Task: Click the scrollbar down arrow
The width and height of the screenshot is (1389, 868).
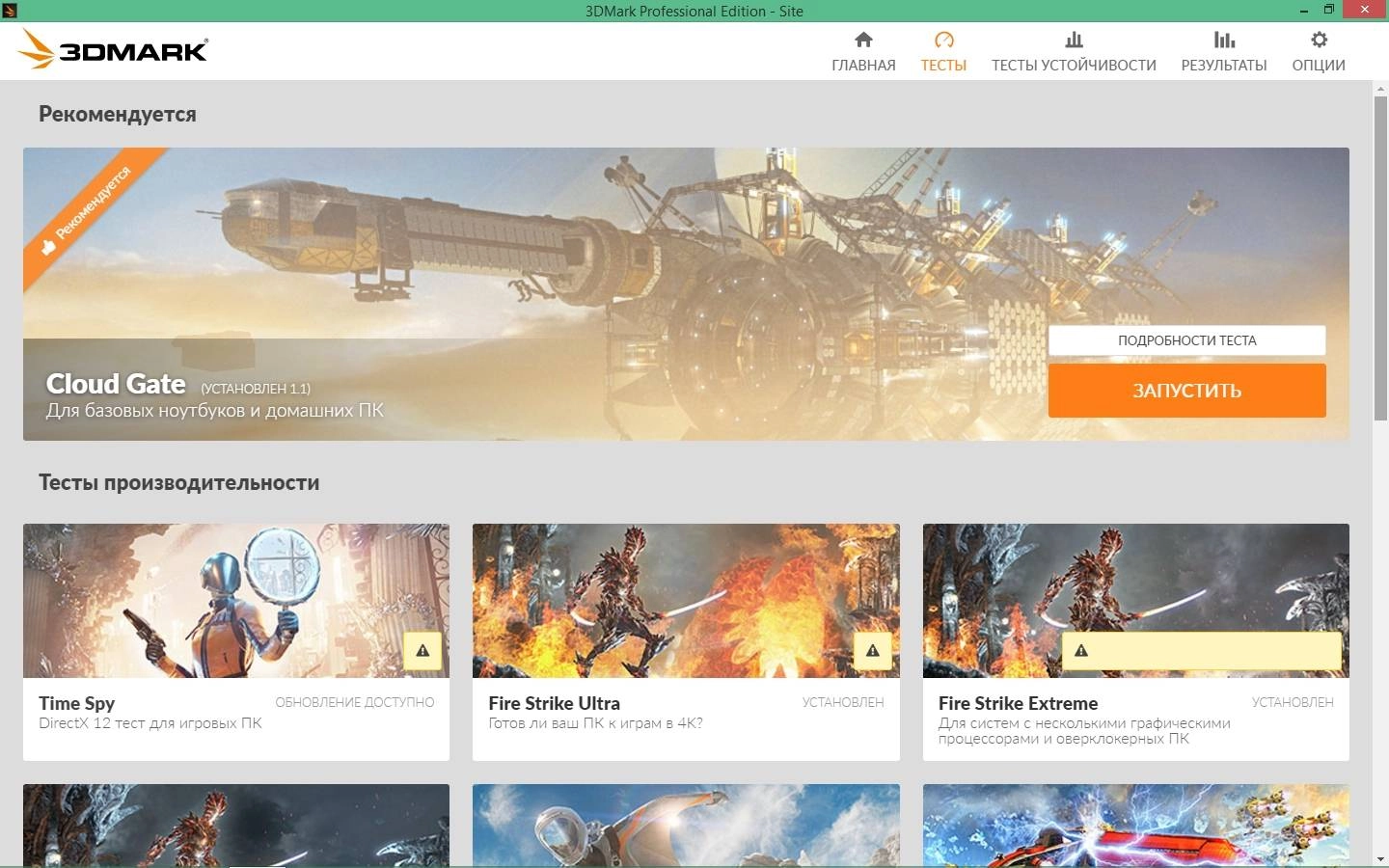Action: [1380, 858]
